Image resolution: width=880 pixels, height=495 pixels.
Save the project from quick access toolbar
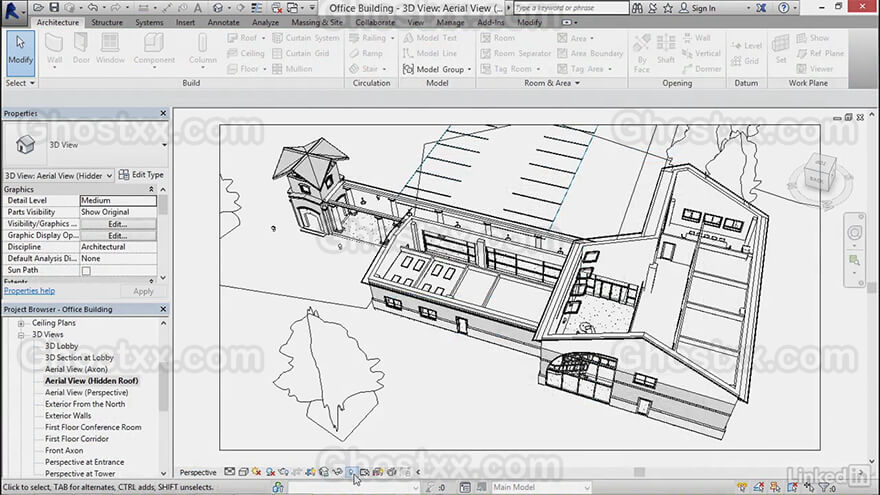tap(54, 7)
